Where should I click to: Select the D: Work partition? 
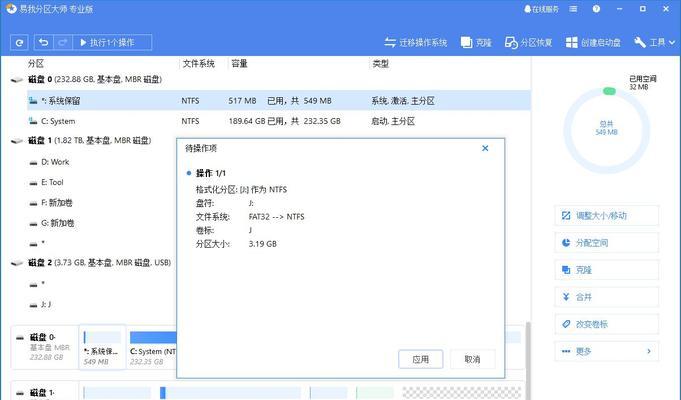(x=55, y=162)
